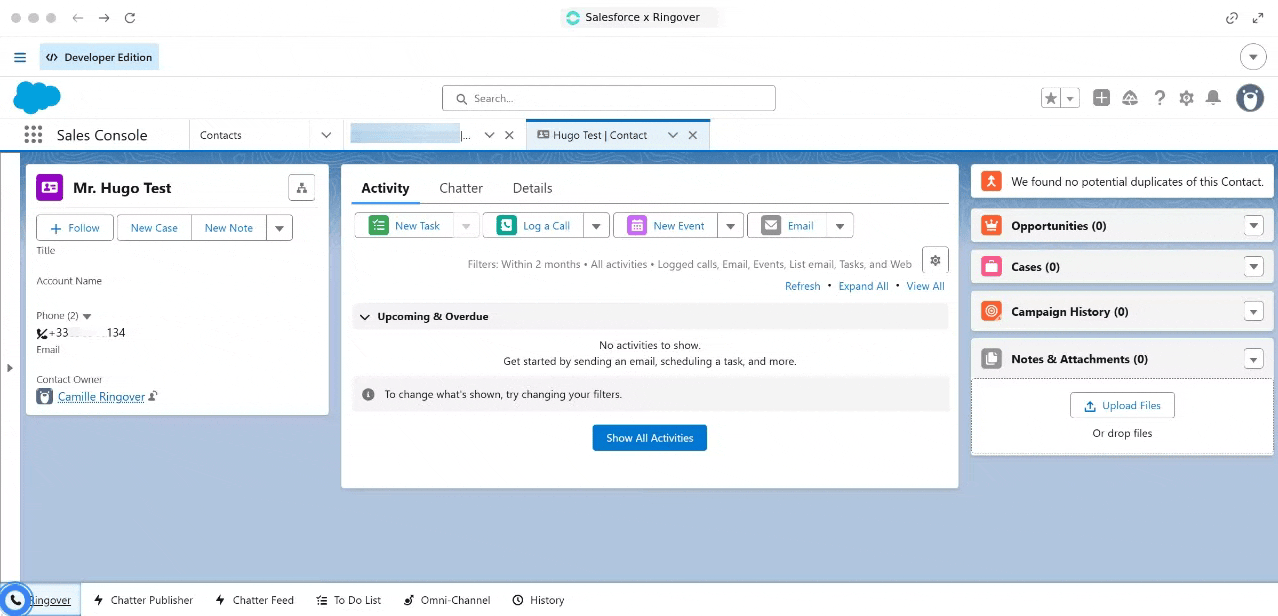Open Setup gear icon
1278x616 pixels.
[x=1186, y=97]
